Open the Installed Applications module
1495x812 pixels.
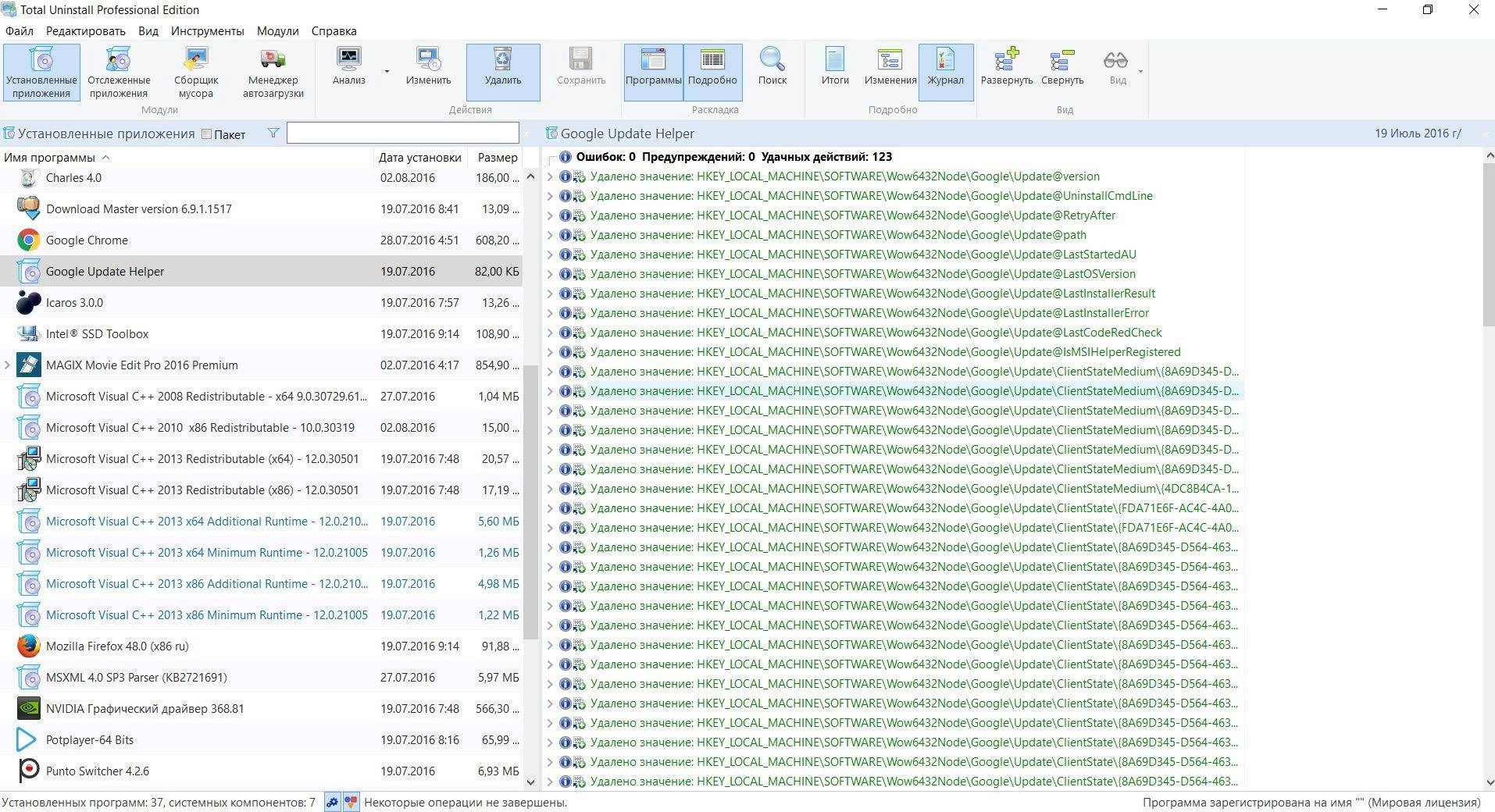pyautogui.click(x=41, y=72)
